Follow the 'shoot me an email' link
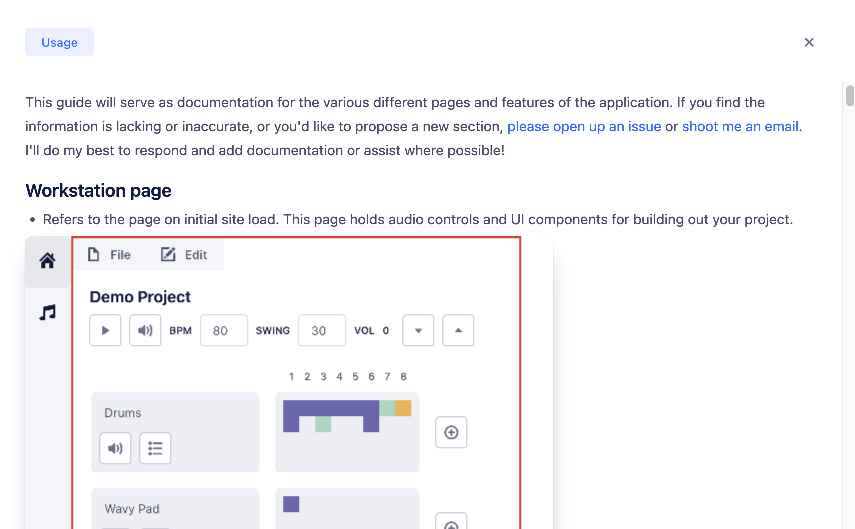This screenshot has height=529, width=855. [740, 127]
